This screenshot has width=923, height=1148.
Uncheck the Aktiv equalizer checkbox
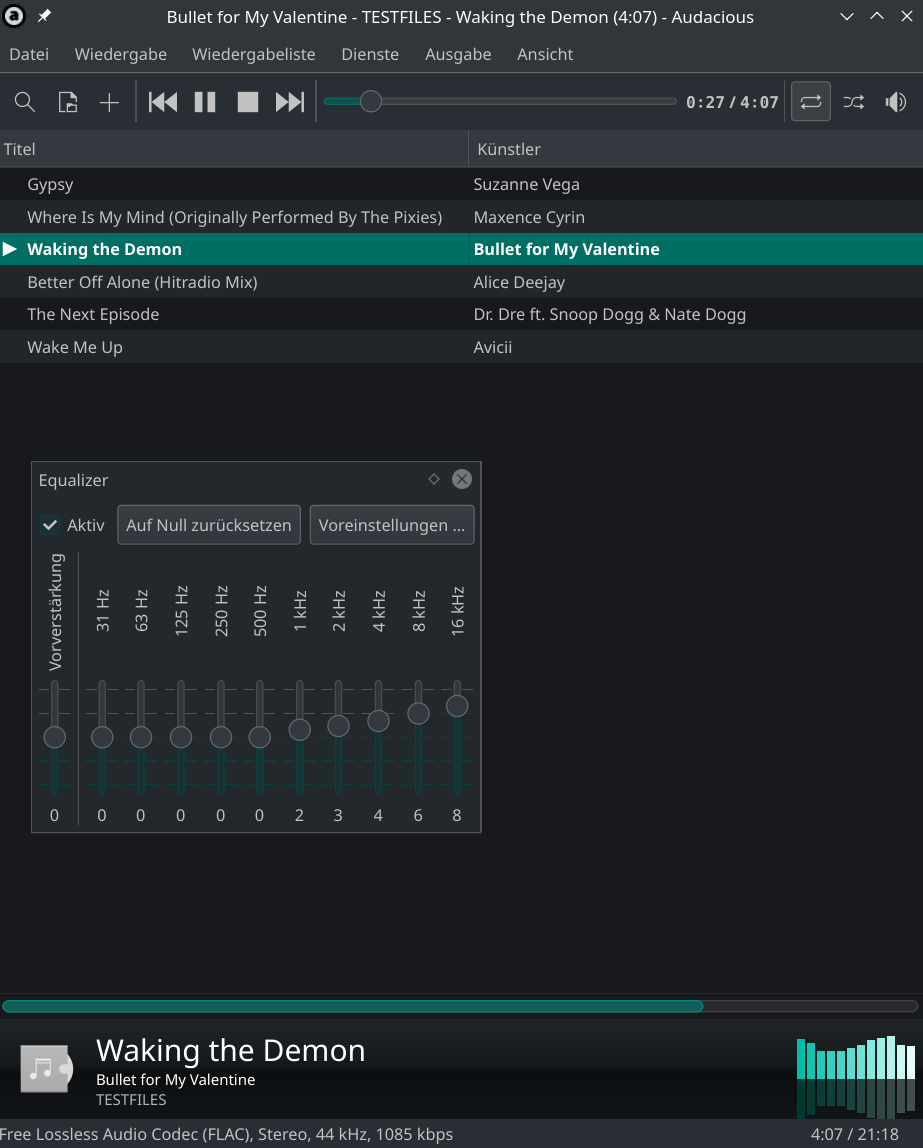point(50,525)
